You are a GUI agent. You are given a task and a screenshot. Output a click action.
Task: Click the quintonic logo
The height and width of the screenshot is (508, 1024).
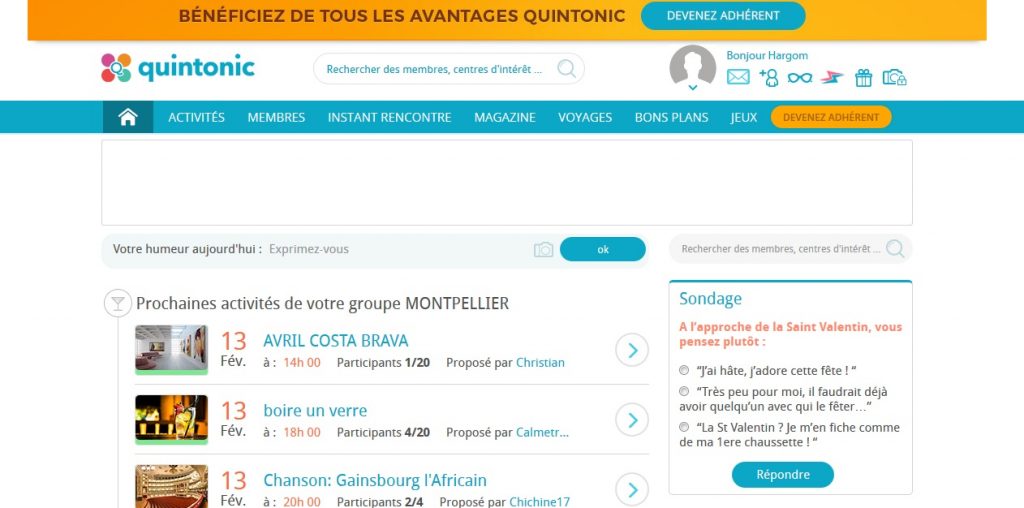tap(178, 68)
